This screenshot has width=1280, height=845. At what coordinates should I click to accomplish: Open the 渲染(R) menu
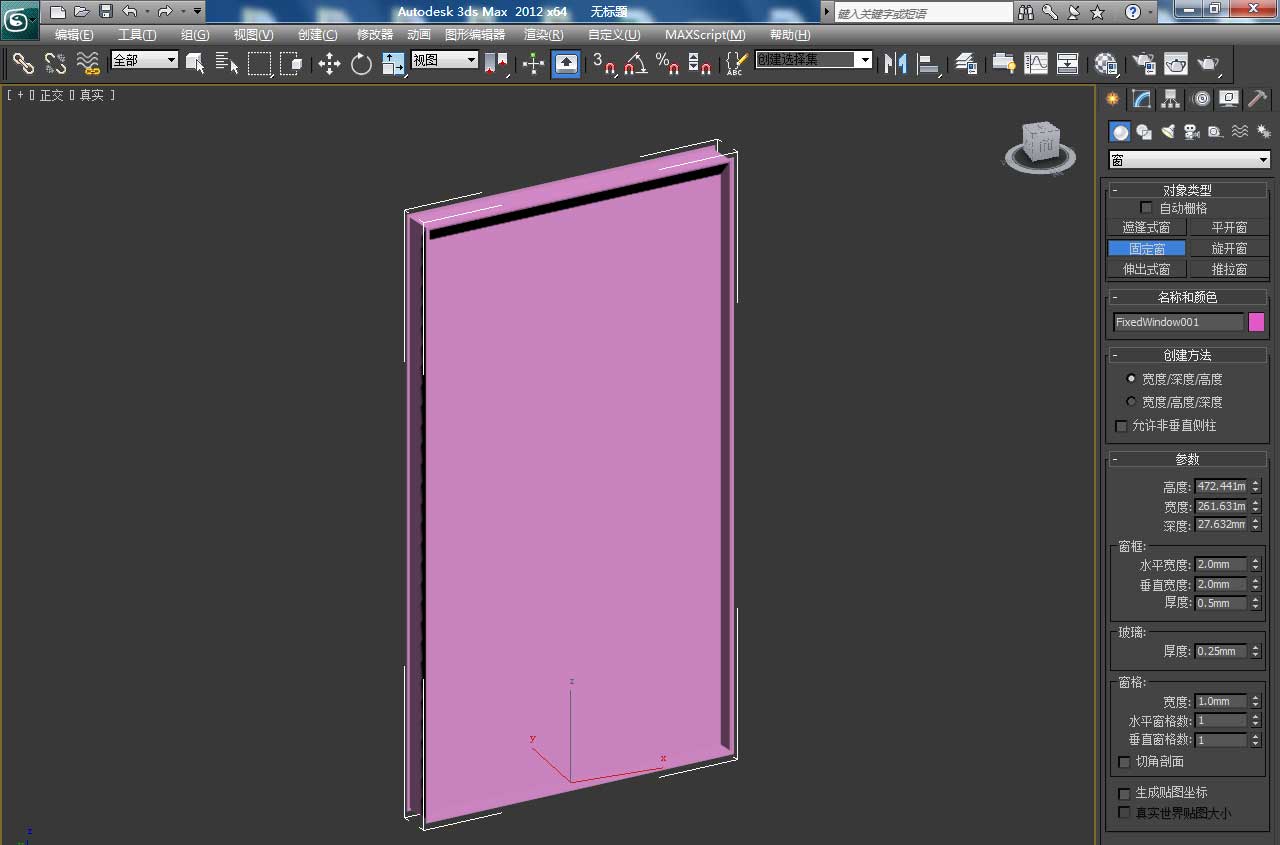click(x=543, y=34)
